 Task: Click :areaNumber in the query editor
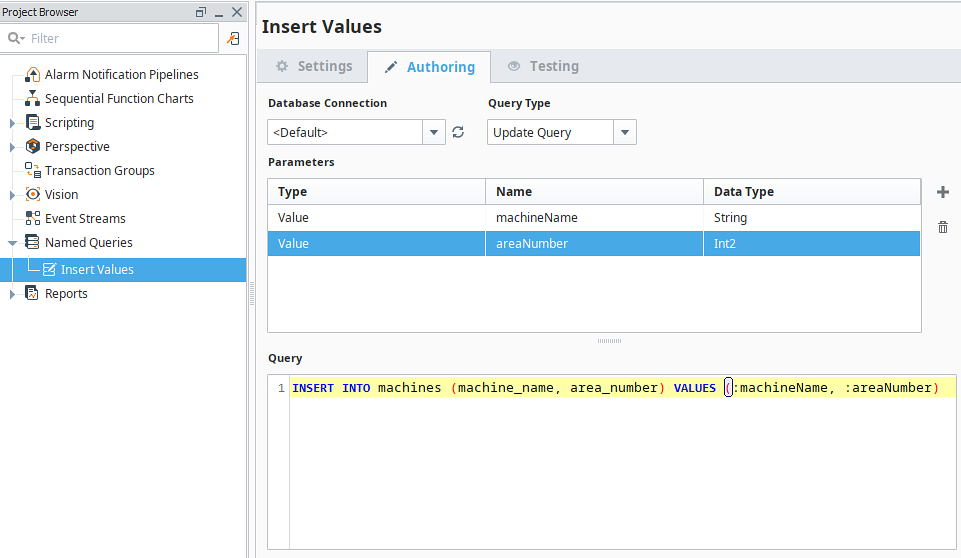coord(888,388)
